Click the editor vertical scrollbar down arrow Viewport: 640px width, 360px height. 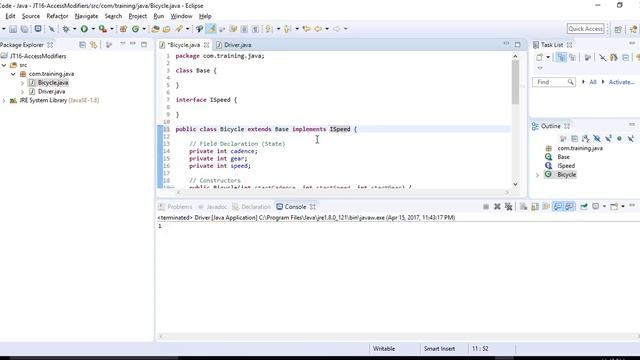[516, 184]
